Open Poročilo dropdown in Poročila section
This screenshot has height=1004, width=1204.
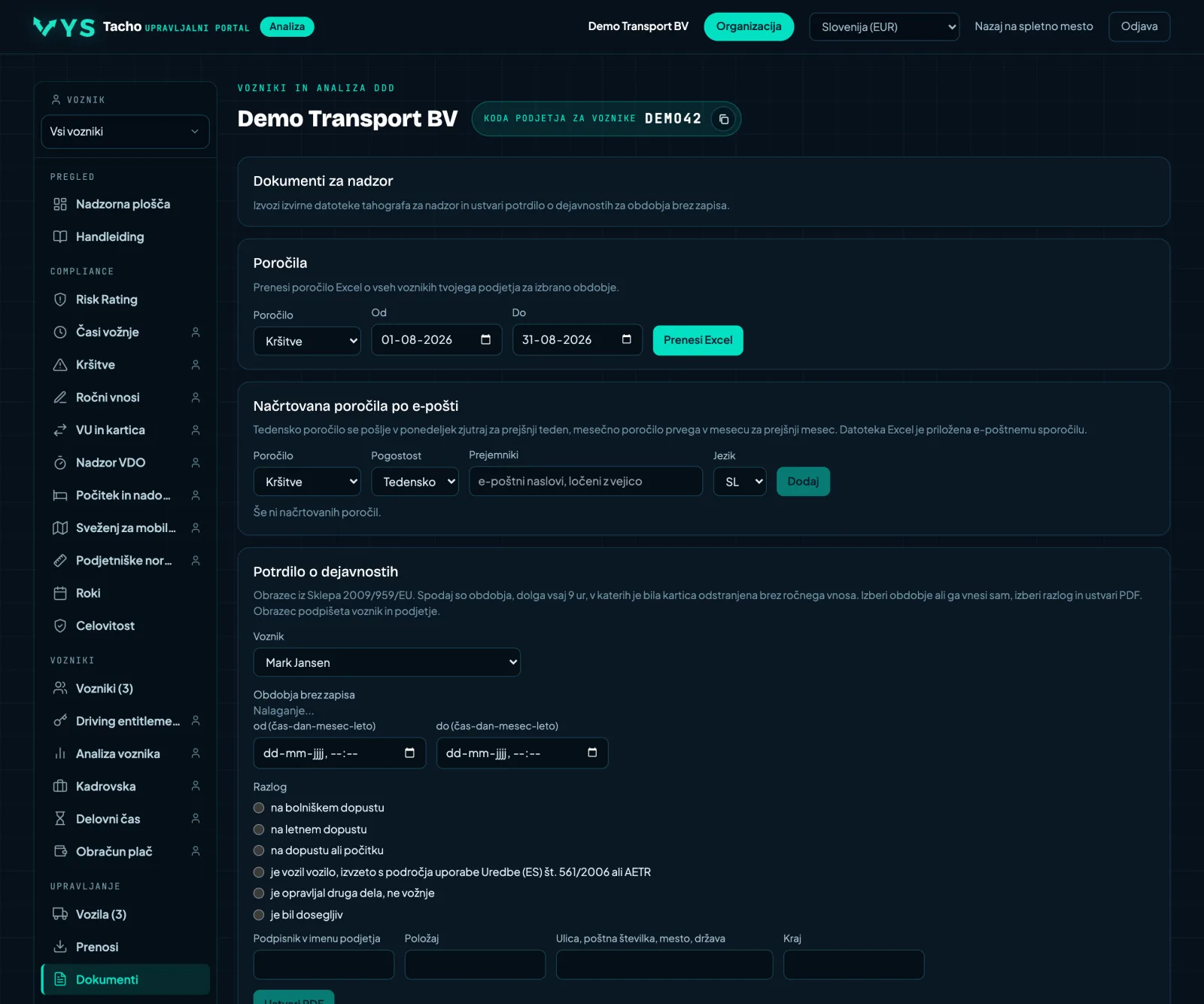(307, 341)
